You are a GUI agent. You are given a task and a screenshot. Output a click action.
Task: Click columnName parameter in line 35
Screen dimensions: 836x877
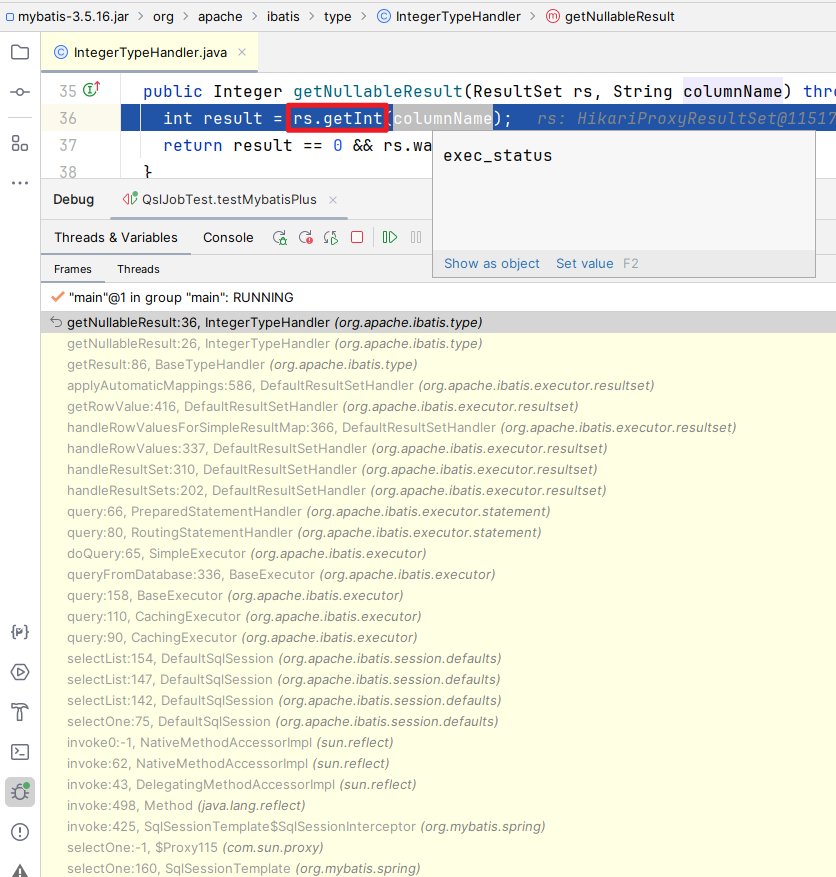733,91
